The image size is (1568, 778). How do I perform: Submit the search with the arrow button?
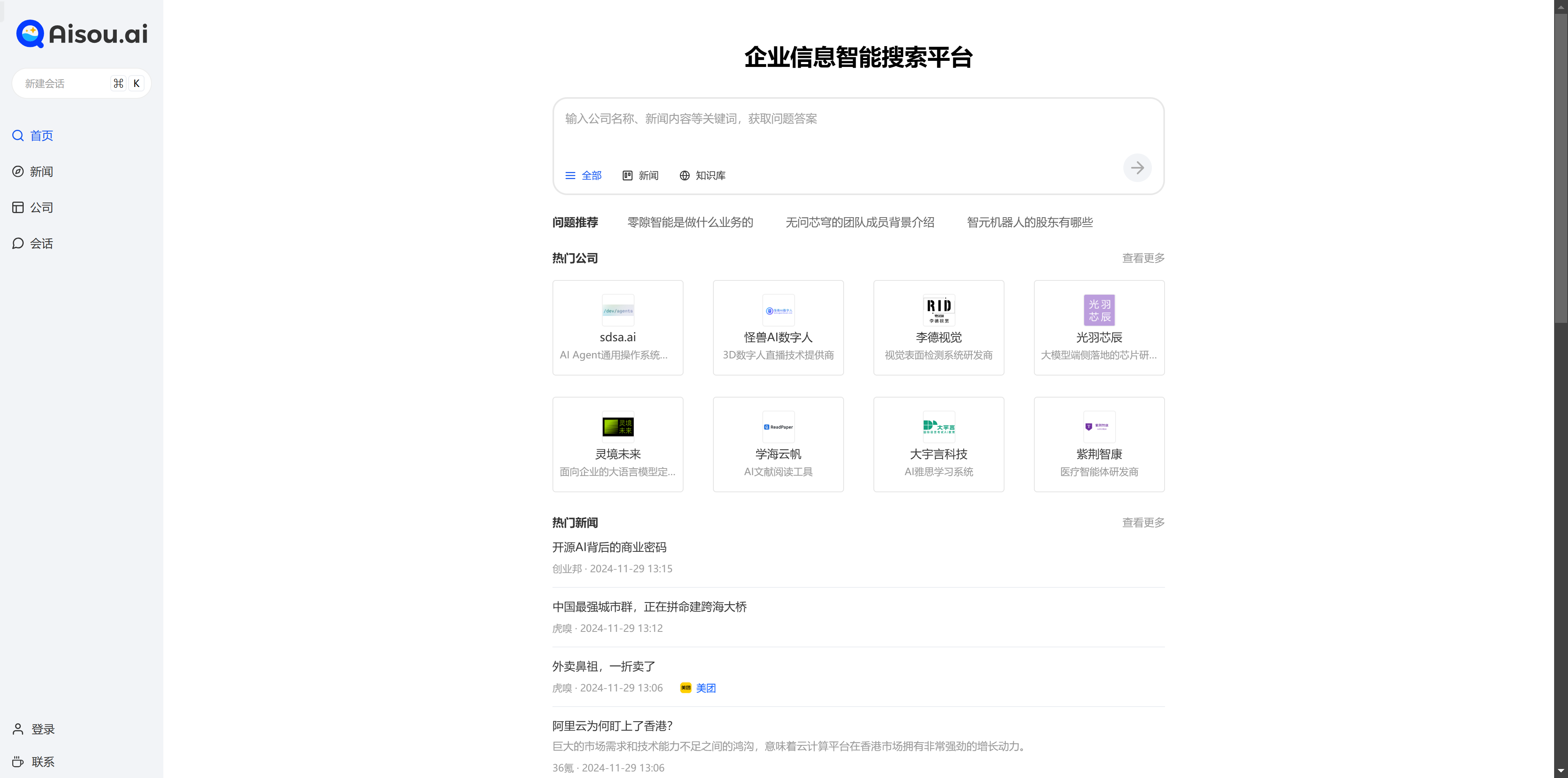tap(1136, 168)
